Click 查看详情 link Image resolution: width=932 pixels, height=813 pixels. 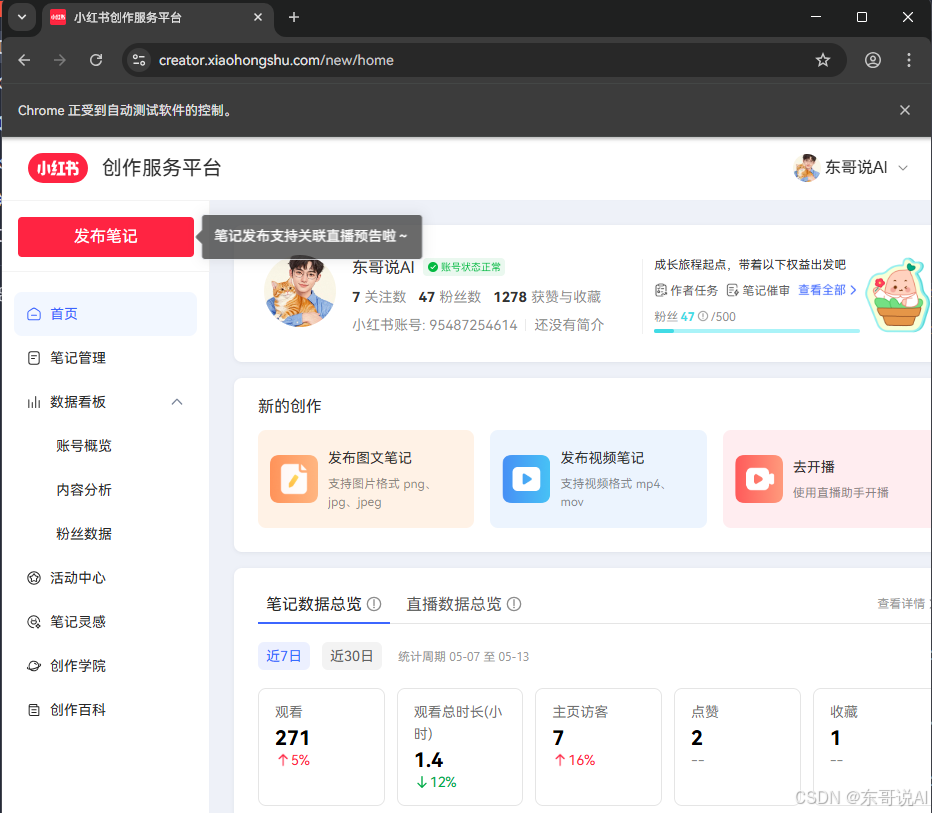tap(900, 604)
